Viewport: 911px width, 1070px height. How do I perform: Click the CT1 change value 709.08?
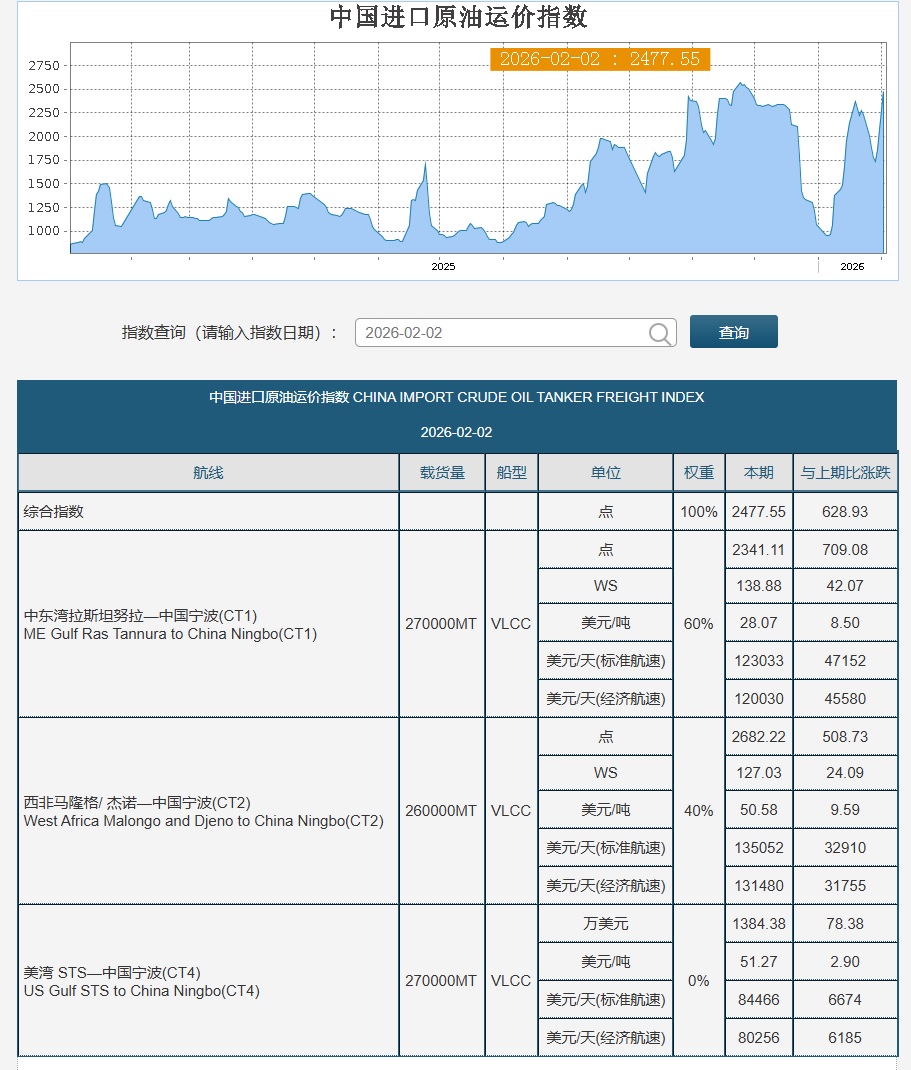point(845,550)
